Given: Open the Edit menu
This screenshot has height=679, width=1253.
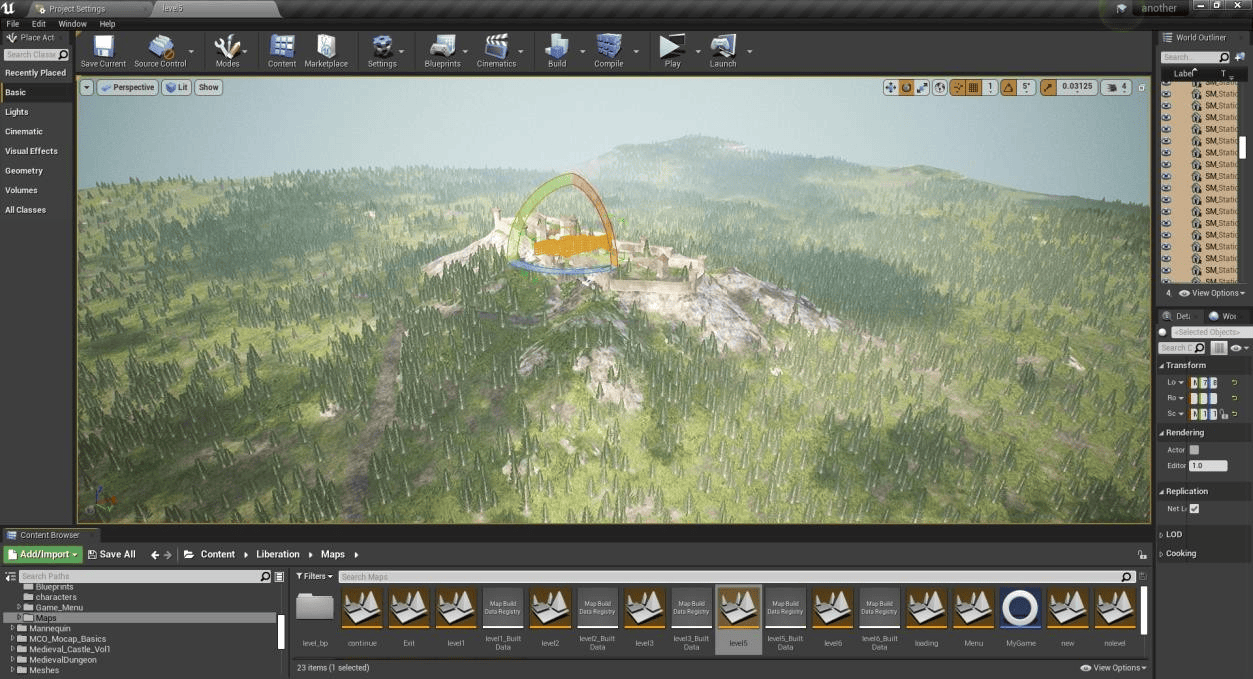Looking at the screenshot, I should coord(39,23).
